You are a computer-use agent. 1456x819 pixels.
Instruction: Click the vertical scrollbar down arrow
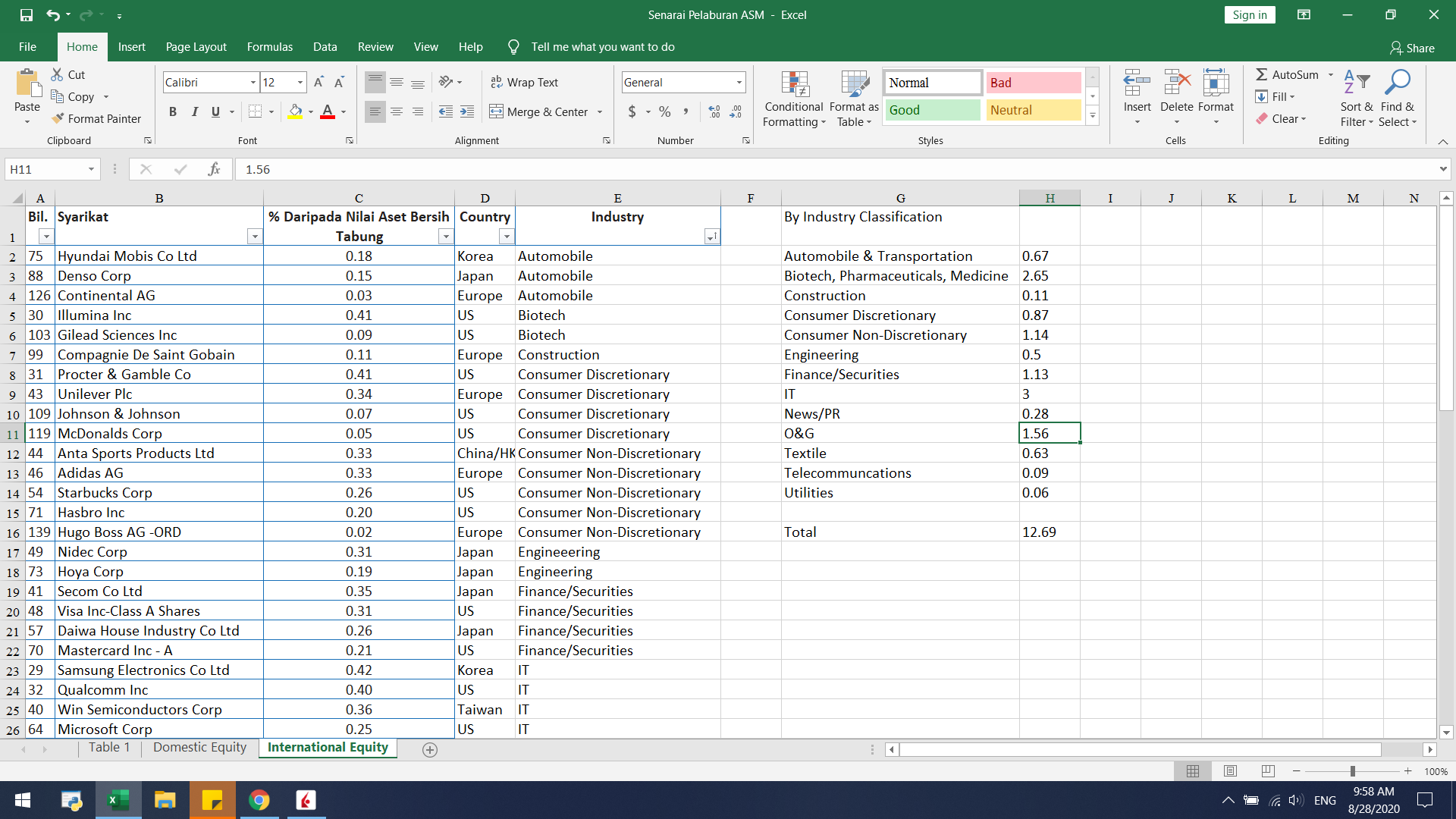1446,733
